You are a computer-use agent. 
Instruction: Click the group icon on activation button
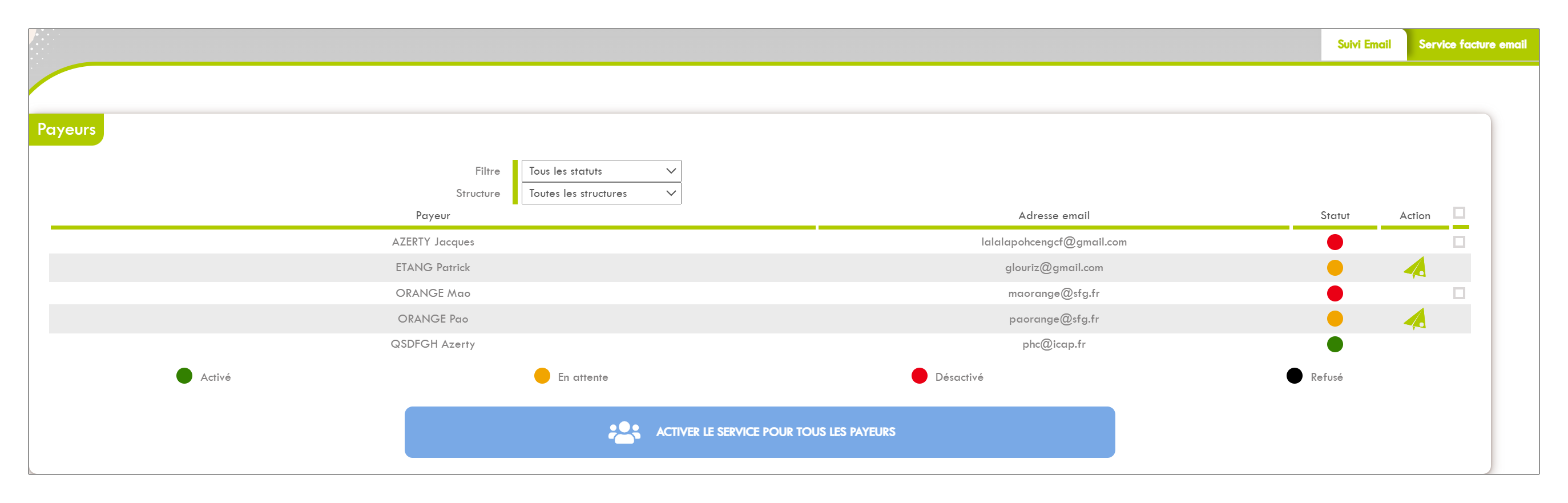[624, 432]
